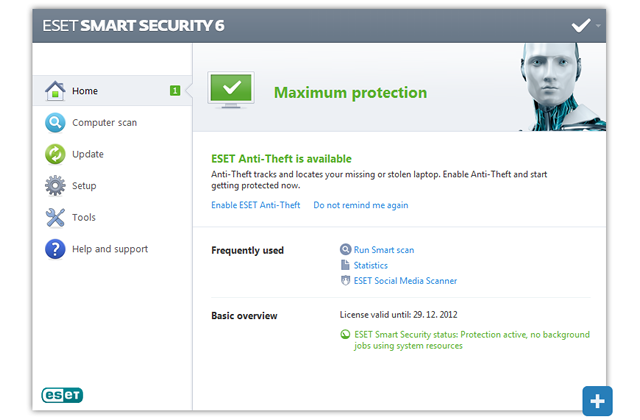Open the Statistics link
The width and height of the screenshot is (640, 420).
371,265
